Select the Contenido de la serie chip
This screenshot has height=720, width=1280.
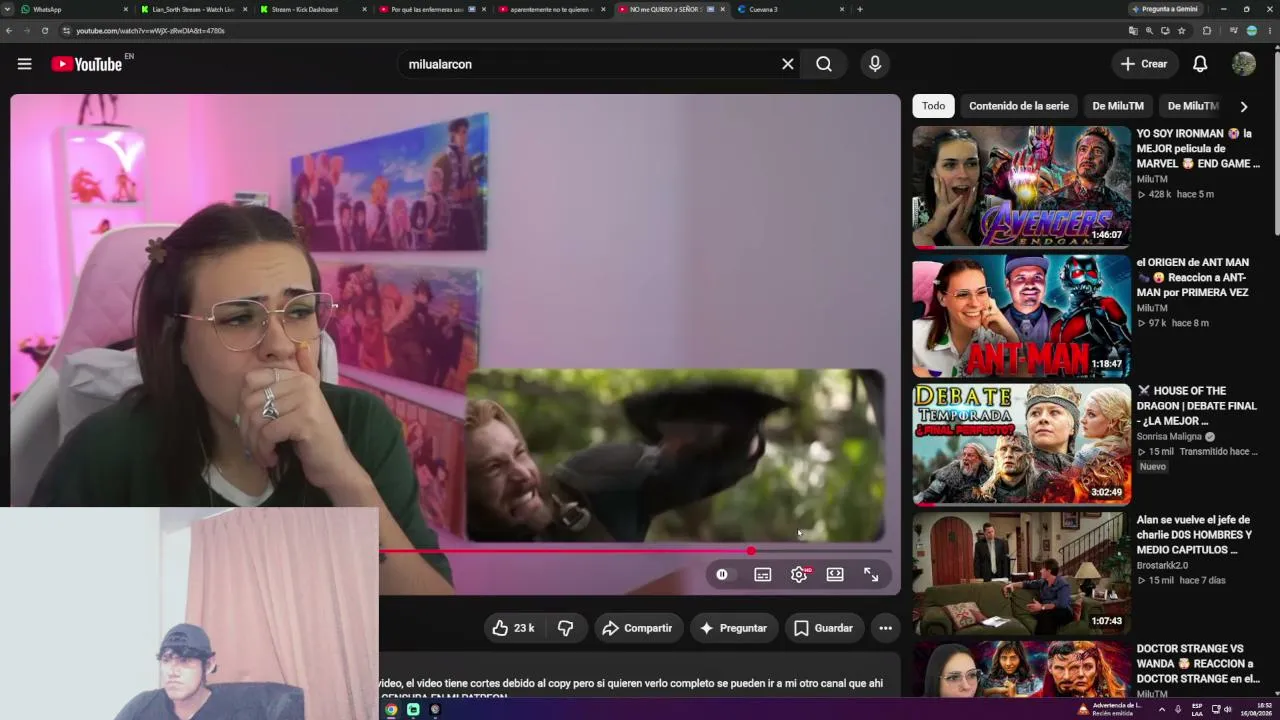[x=1019, y=106]
